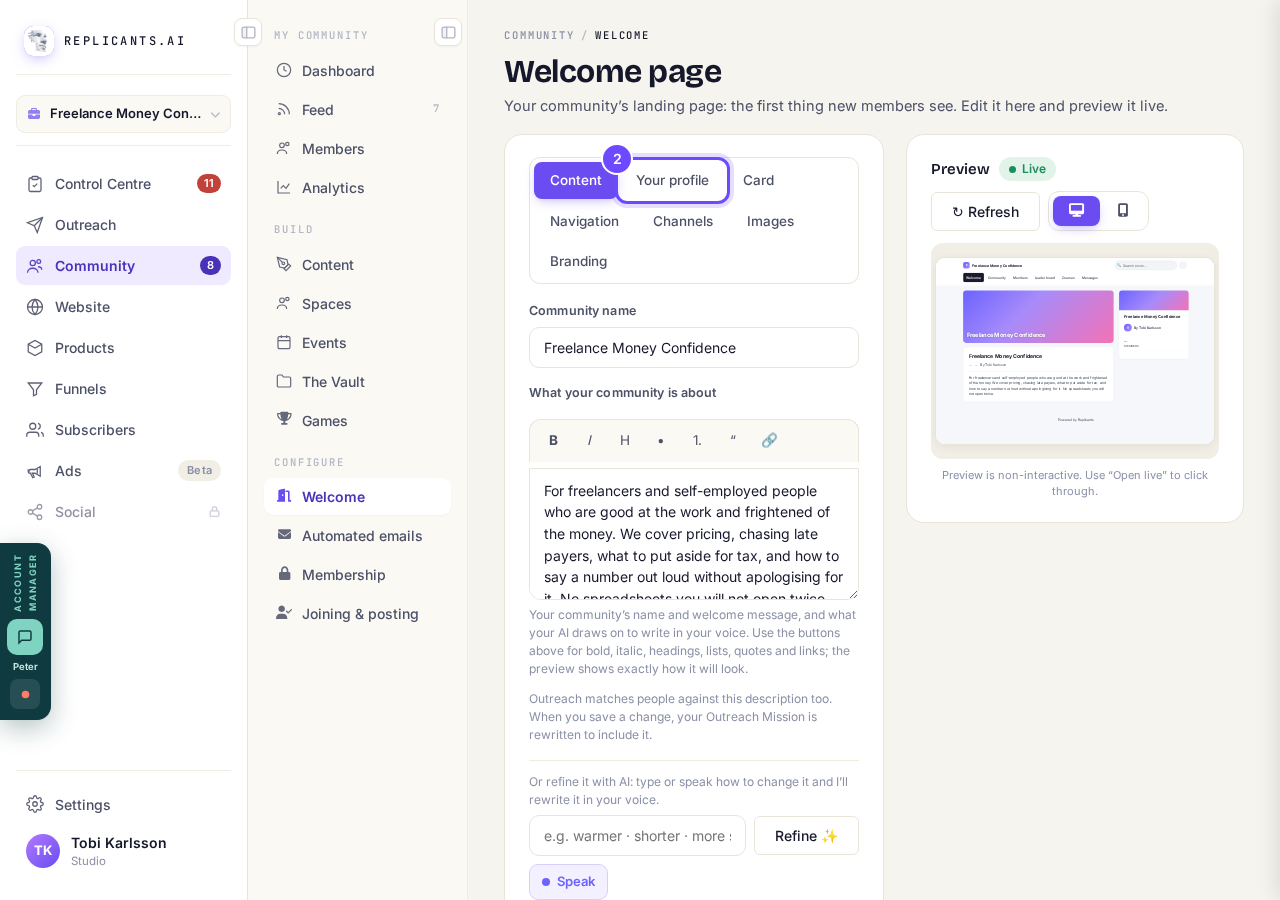The width and height of the screenshot is (1280, 900).
Task: Insert a heading with the H button
Action: point(625,440)
